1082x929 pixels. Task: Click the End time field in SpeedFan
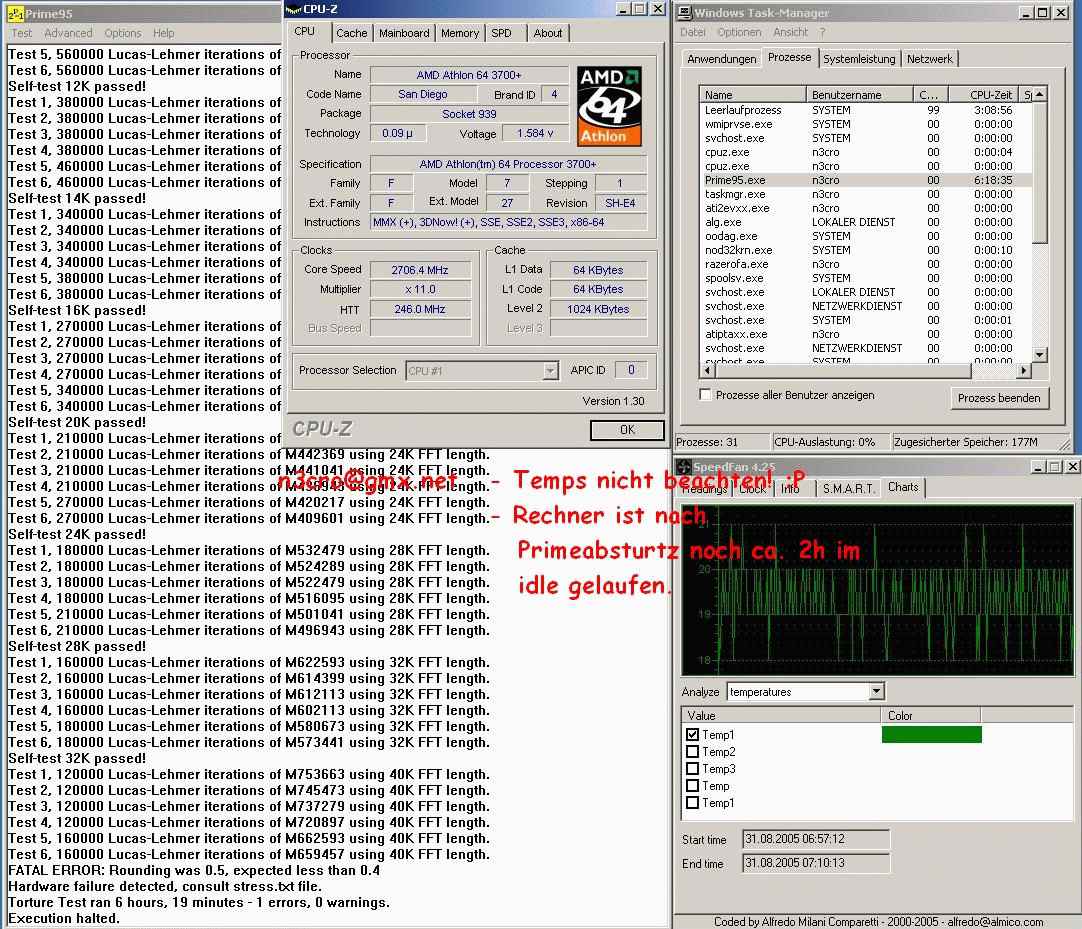(816, 863)
